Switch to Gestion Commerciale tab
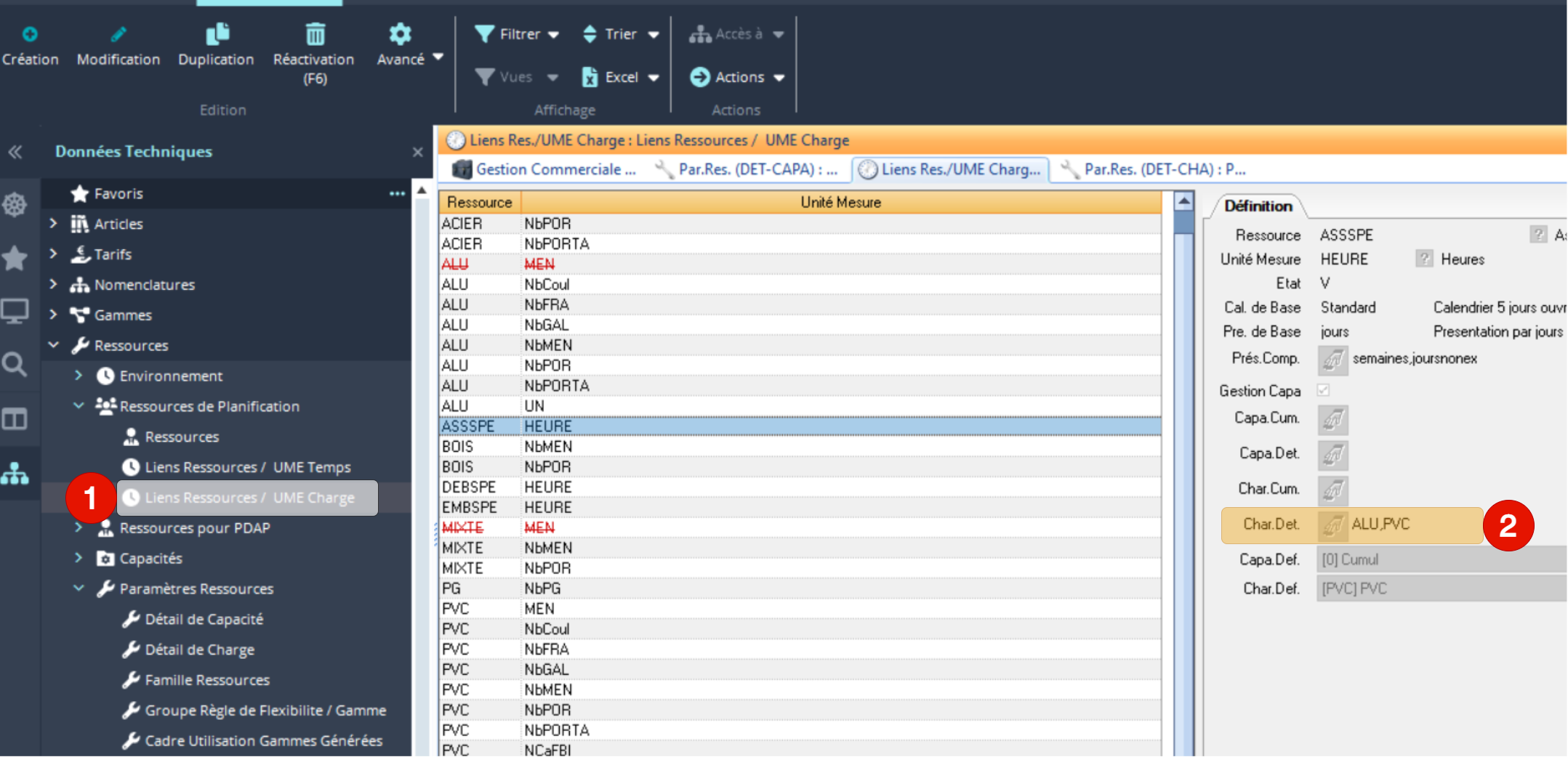Image resolution: width=1568 pixels, height=757 pixels. tap(544, 169)
